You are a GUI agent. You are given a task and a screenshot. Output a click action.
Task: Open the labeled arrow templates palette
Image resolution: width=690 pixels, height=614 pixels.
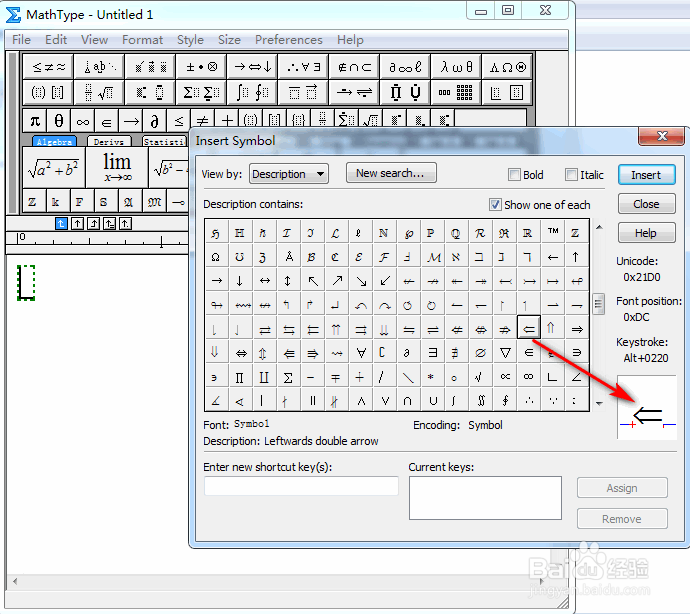pos(355,92)
